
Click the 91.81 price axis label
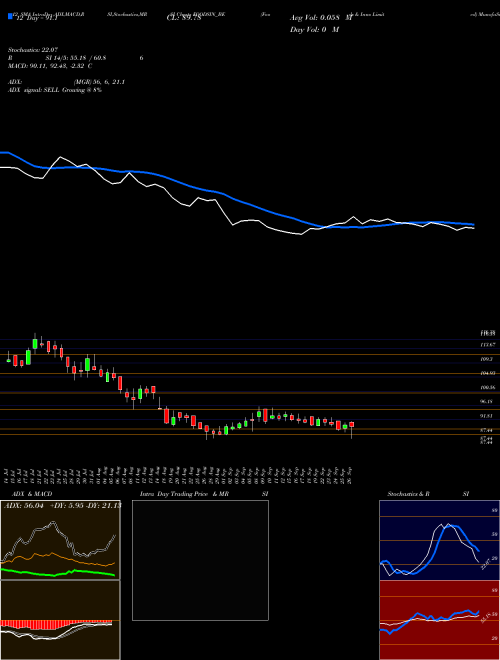487,416
